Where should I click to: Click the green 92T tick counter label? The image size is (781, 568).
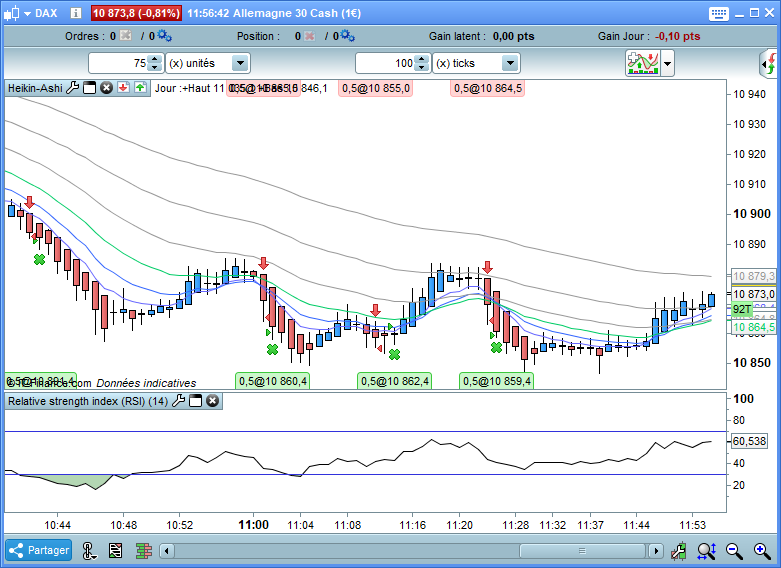(742, 309)
